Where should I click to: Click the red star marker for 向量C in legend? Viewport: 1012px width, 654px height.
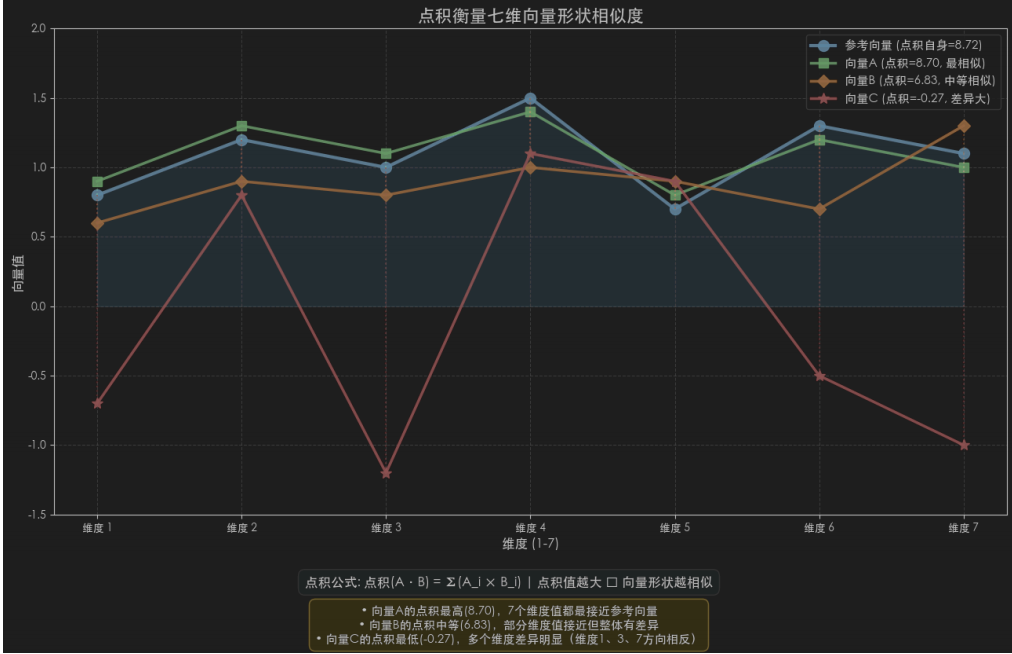(823, 99)
